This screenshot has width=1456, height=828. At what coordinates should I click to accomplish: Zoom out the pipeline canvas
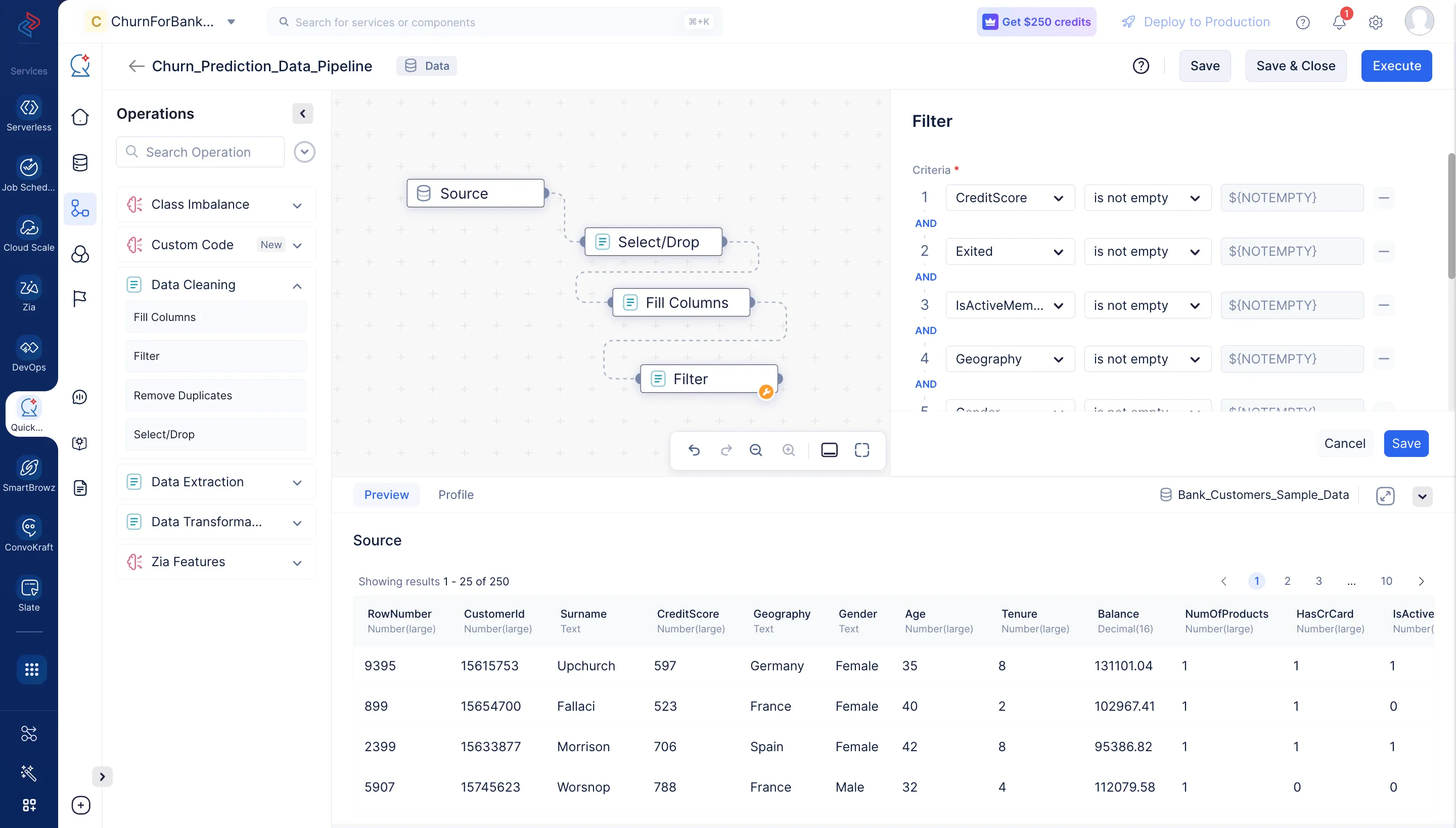pos(756,449)
